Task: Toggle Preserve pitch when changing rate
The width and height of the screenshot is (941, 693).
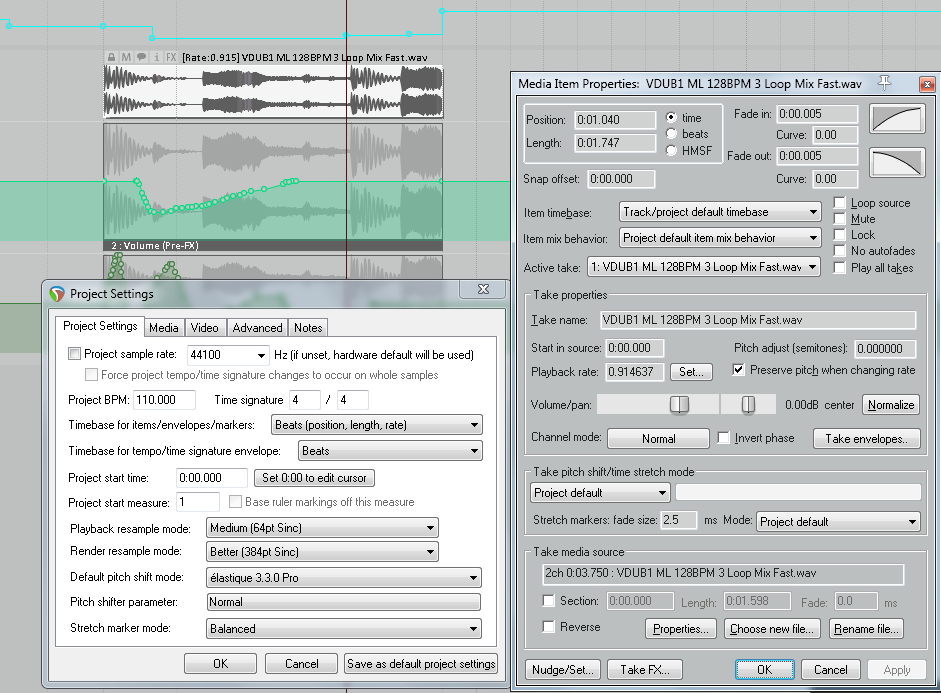Action: click(x=739, y=370)
